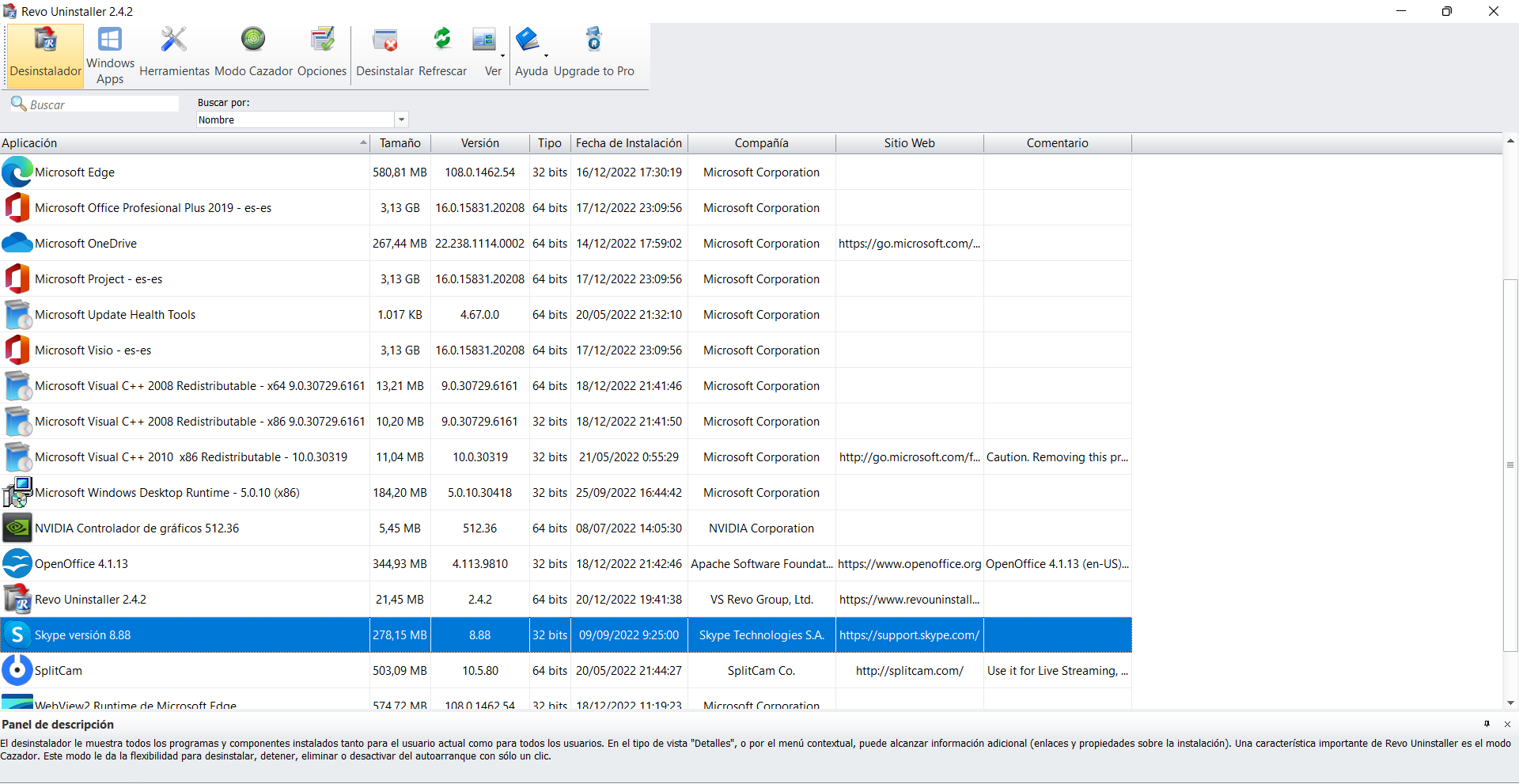
Task: Close the Panel de descripción
Action: (1507, 724)
